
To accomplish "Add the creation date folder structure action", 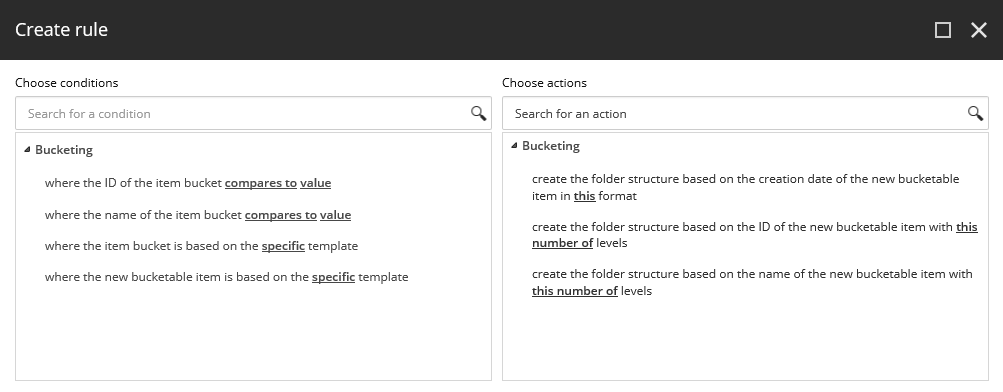I will (x=745, y=187).
